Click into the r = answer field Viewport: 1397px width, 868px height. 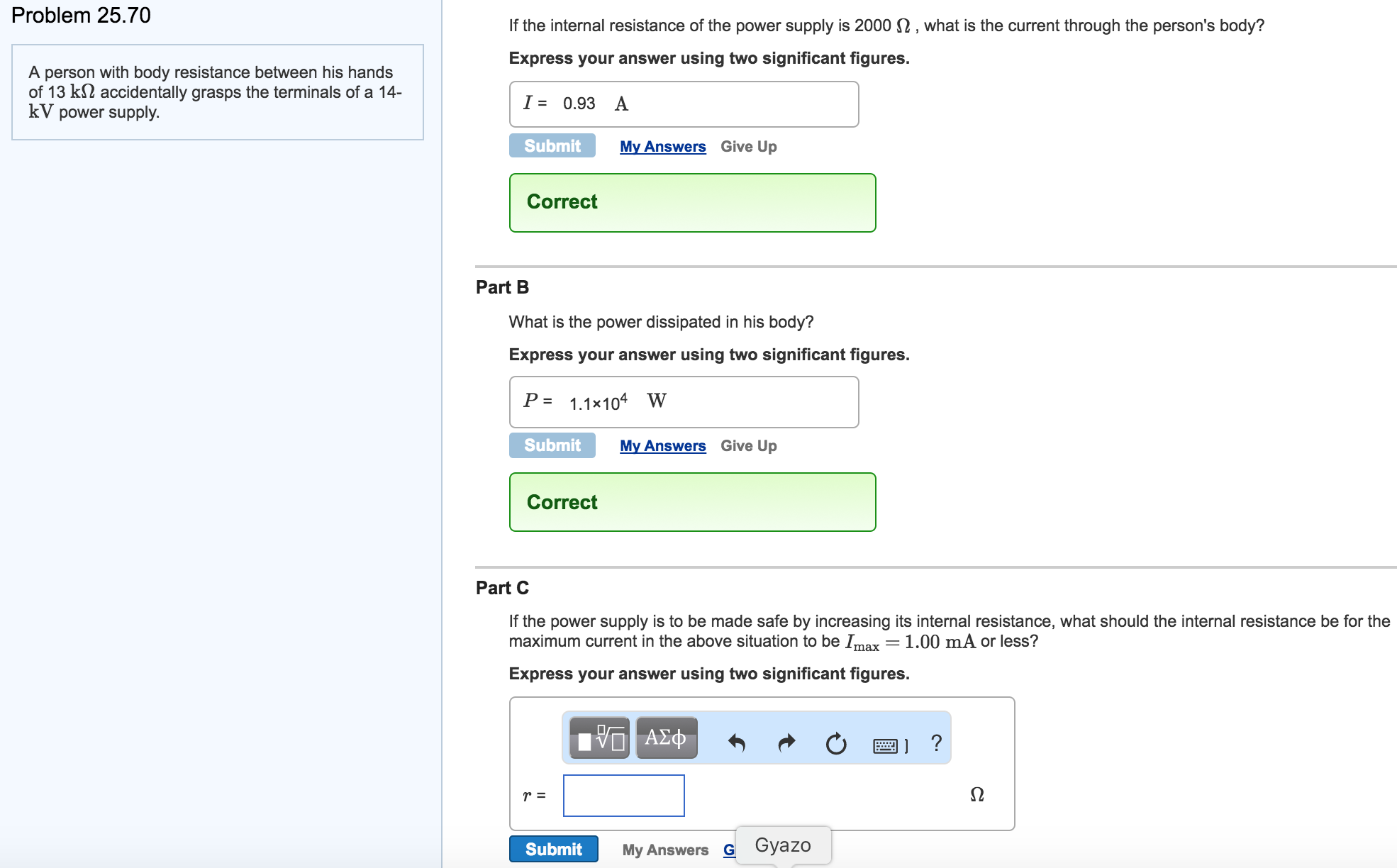click(x=623, y=796)
